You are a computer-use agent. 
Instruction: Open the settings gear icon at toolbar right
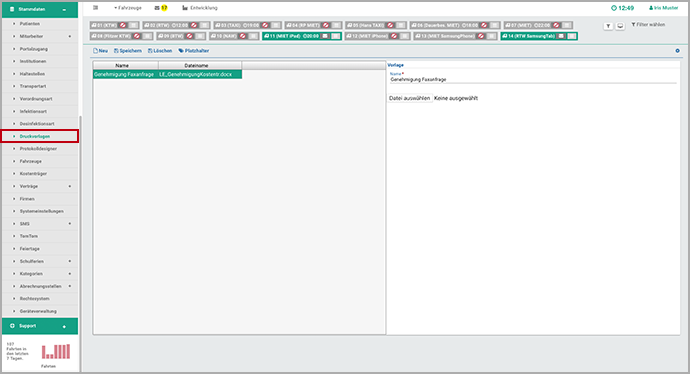click(x=678, y=51)
